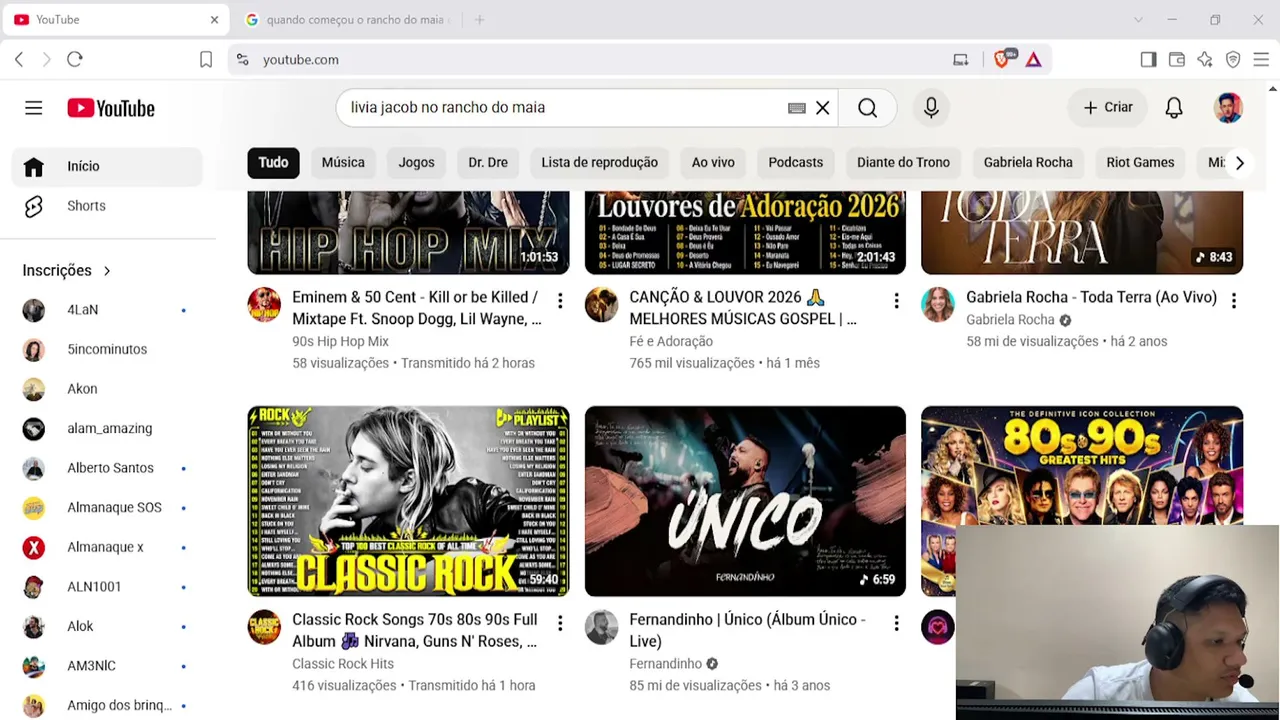Select the Podcasts filter chip
This screenshot has width=1280, height=720.
click(x=796, y=163)
